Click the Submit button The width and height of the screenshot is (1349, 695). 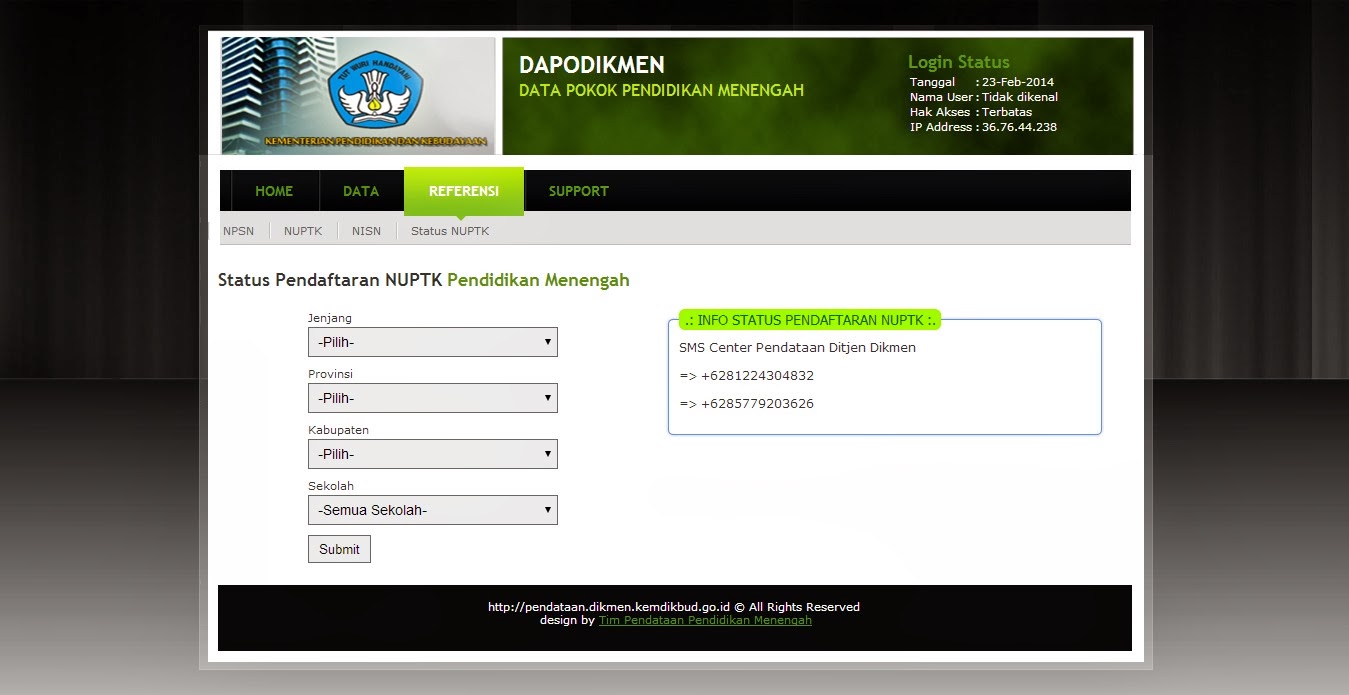pyautogui.click(x=339, y=549)
